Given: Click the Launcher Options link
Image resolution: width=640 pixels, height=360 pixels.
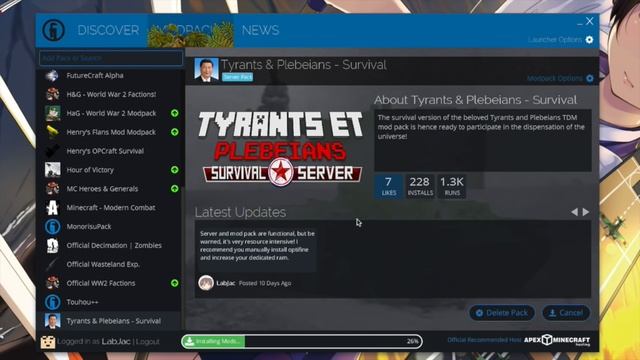Looking at the screenshot, I should click(555, 40).
